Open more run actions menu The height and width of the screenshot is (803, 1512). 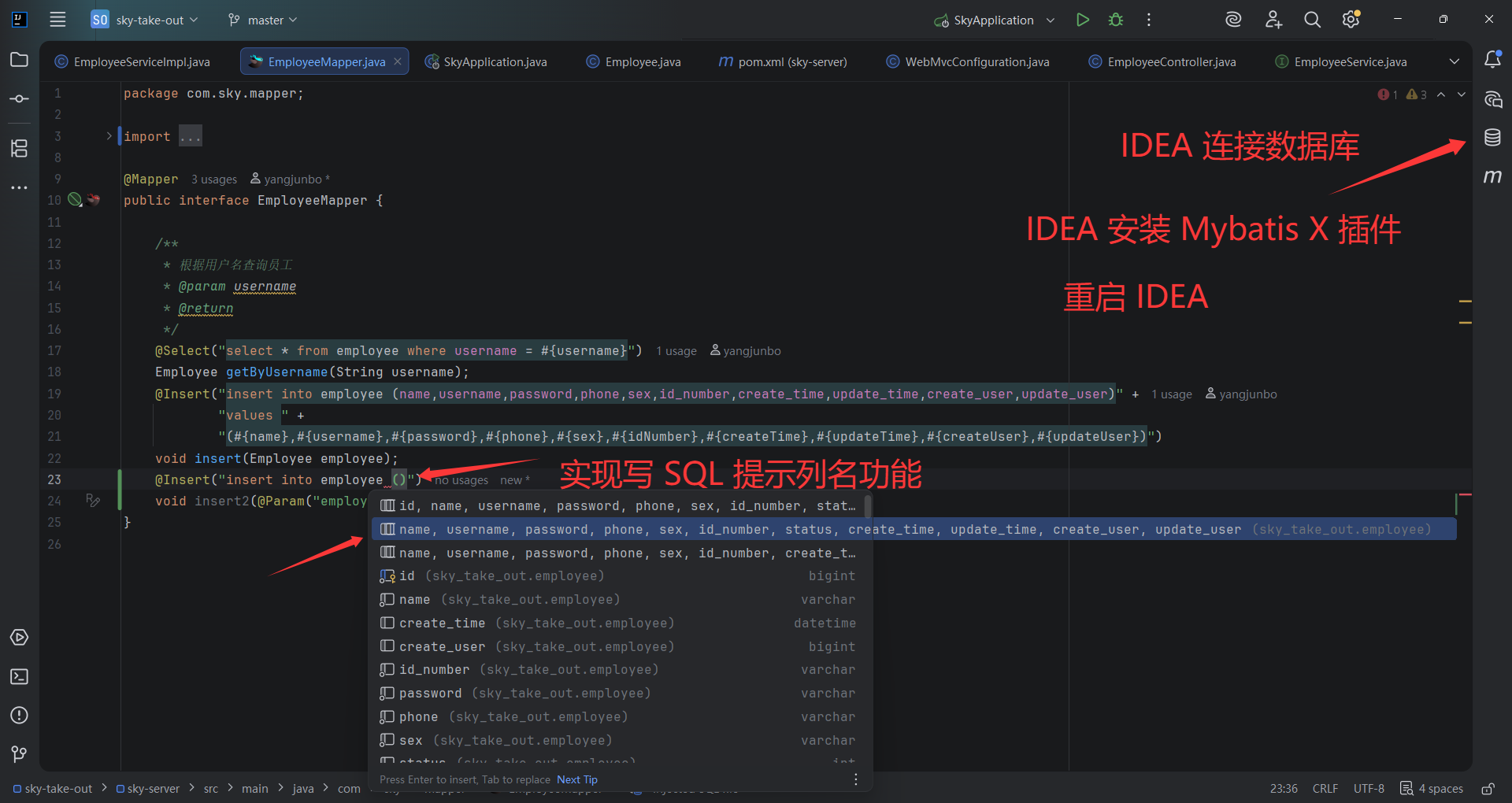[1149, 20]
